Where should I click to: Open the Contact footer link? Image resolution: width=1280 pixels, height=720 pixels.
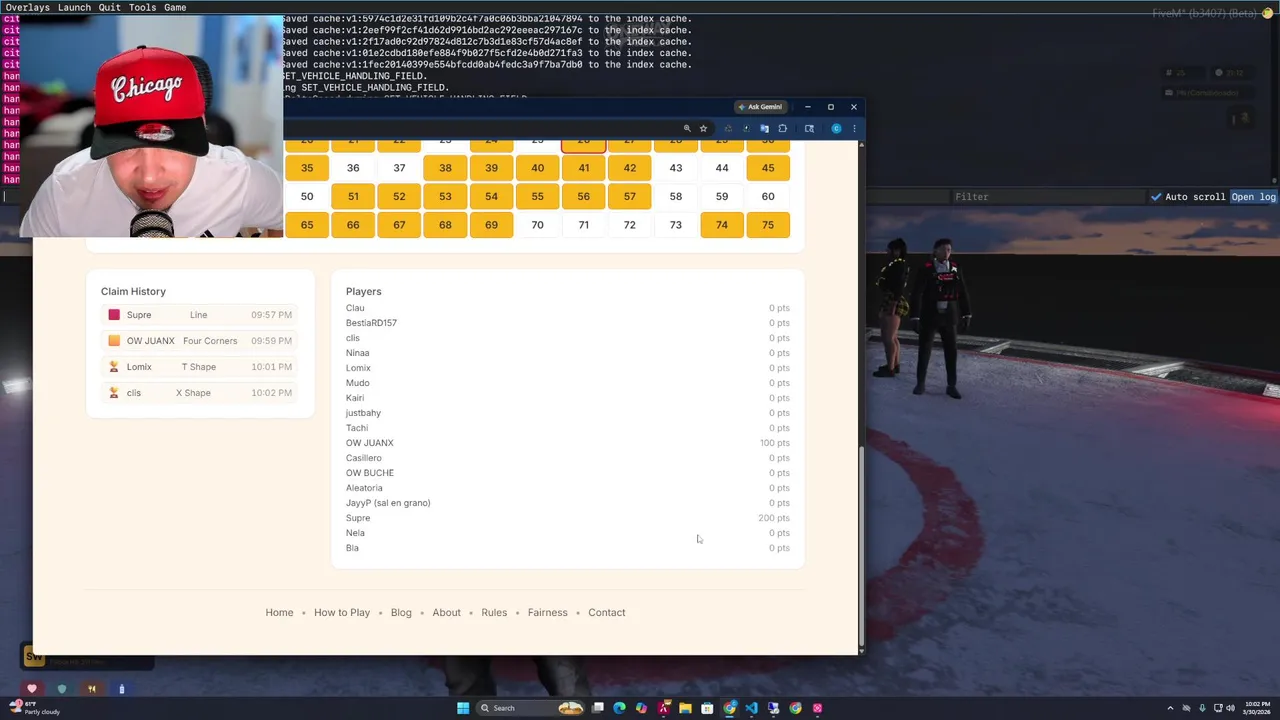pyautogui.click(x=607, y=613)
